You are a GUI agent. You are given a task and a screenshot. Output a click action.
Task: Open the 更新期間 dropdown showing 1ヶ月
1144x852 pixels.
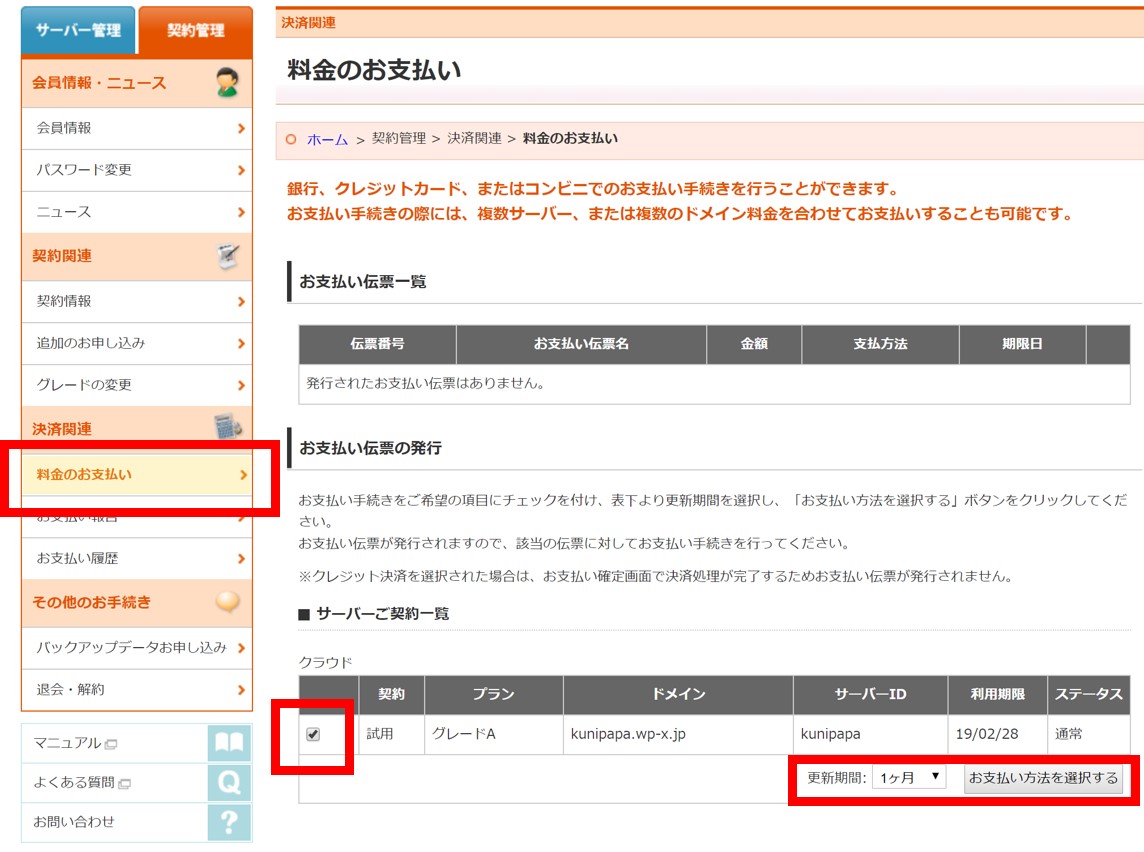tap(908, 777)
